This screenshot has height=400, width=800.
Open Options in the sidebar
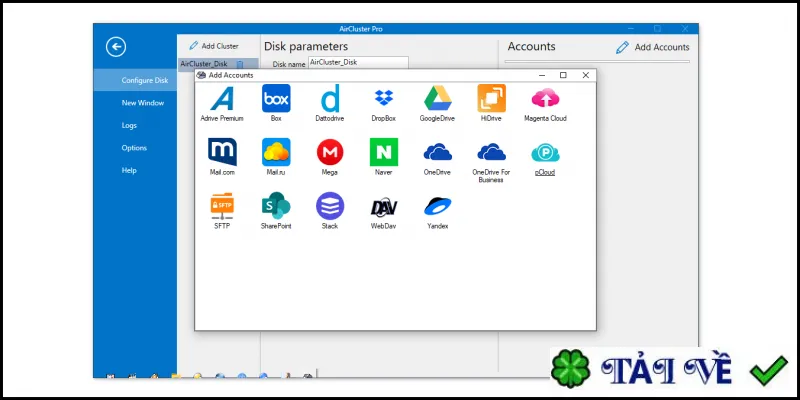(135, 147)
